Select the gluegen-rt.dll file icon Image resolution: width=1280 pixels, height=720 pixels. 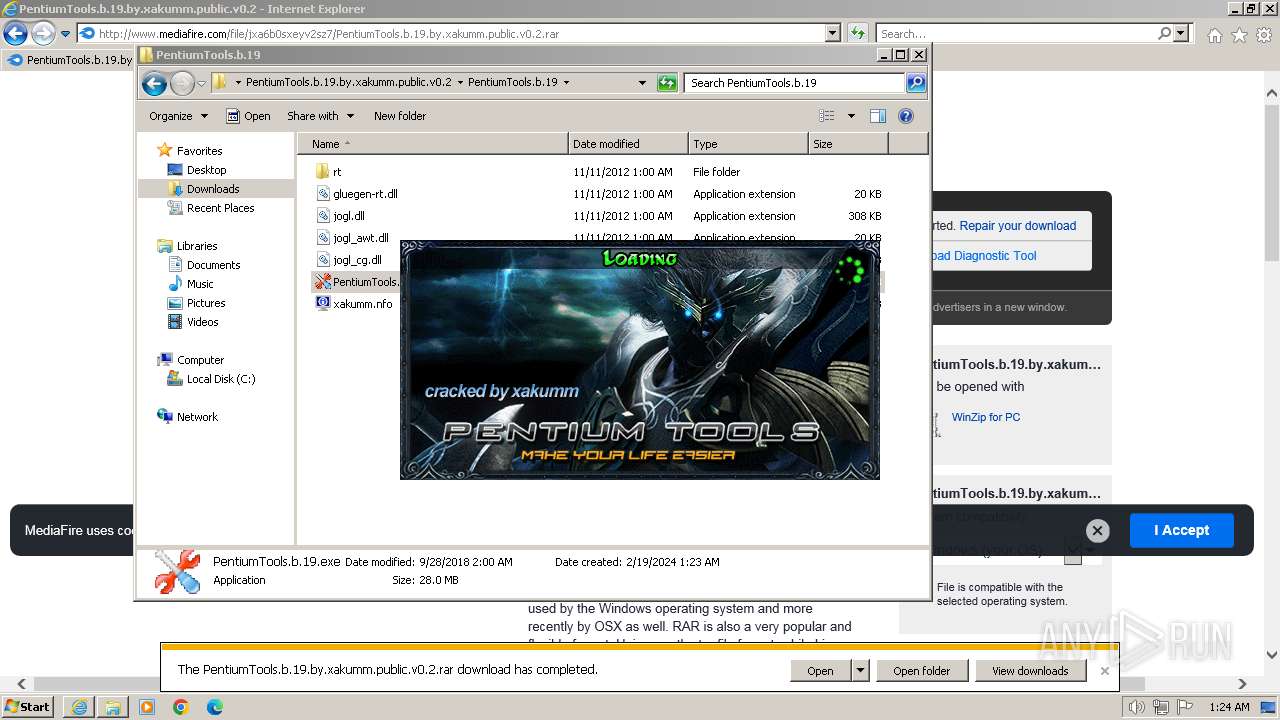(x=323, y=194)
